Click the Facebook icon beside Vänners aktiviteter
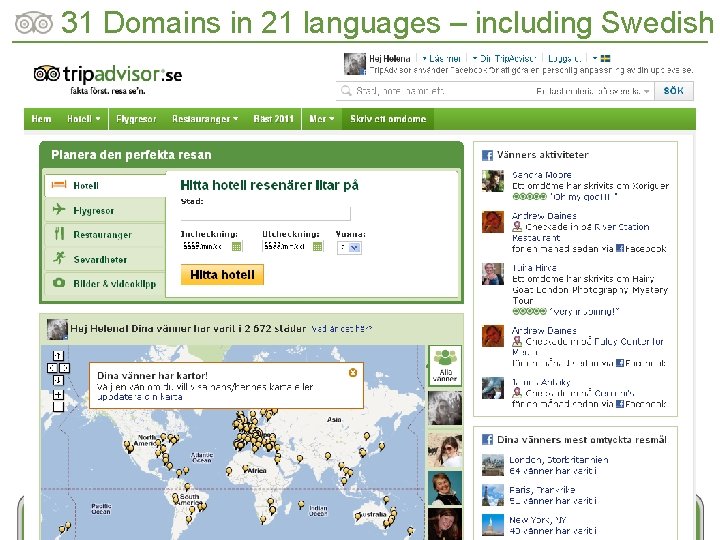720x540 pixels. click(487, 155)
